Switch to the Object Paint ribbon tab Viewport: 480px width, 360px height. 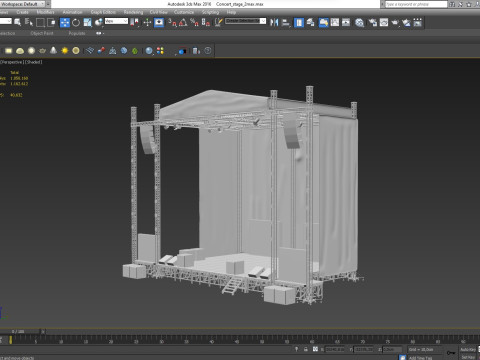point(42,33)
